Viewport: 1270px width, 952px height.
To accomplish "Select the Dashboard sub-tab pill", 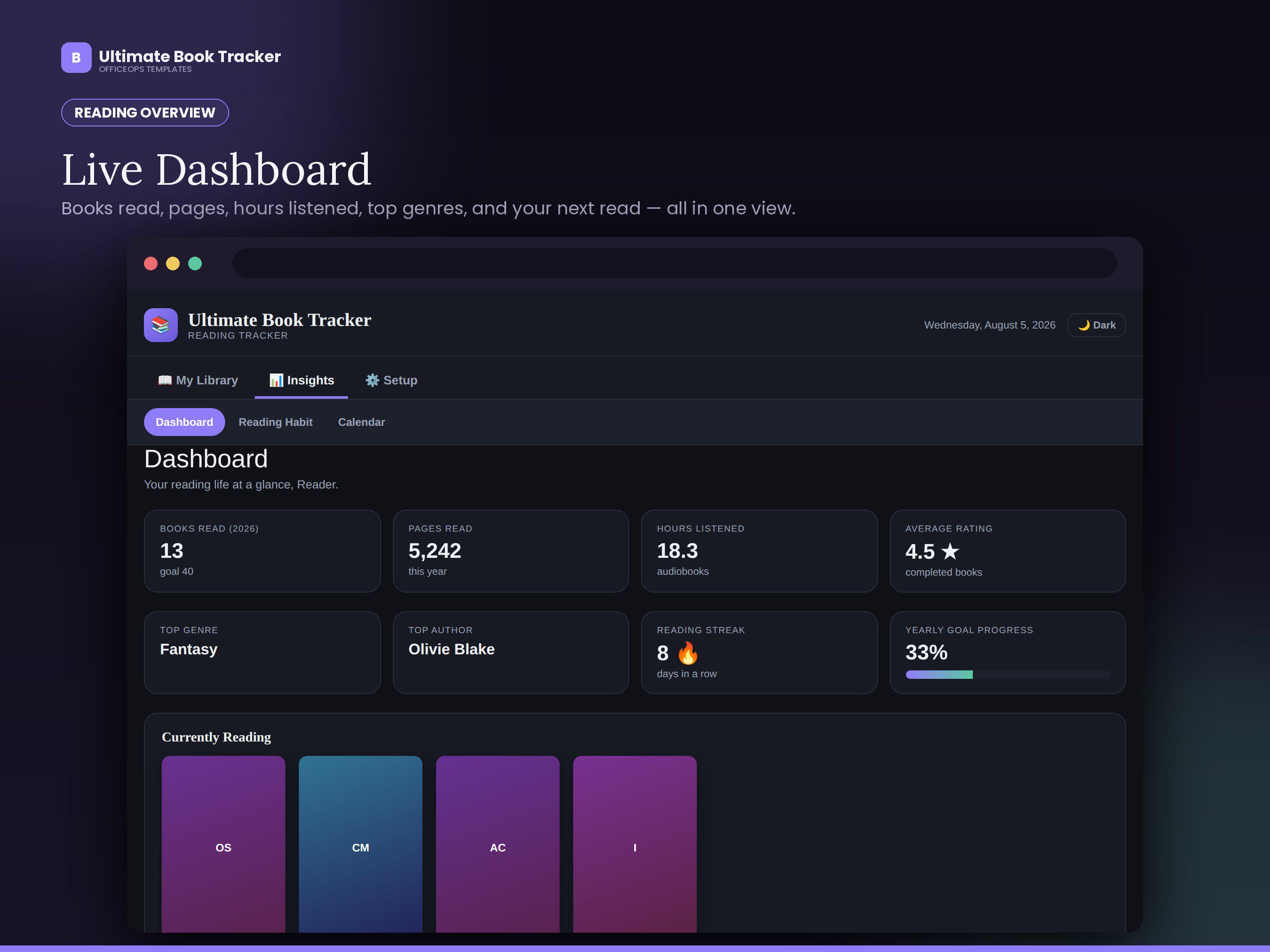I will (184, 422).
